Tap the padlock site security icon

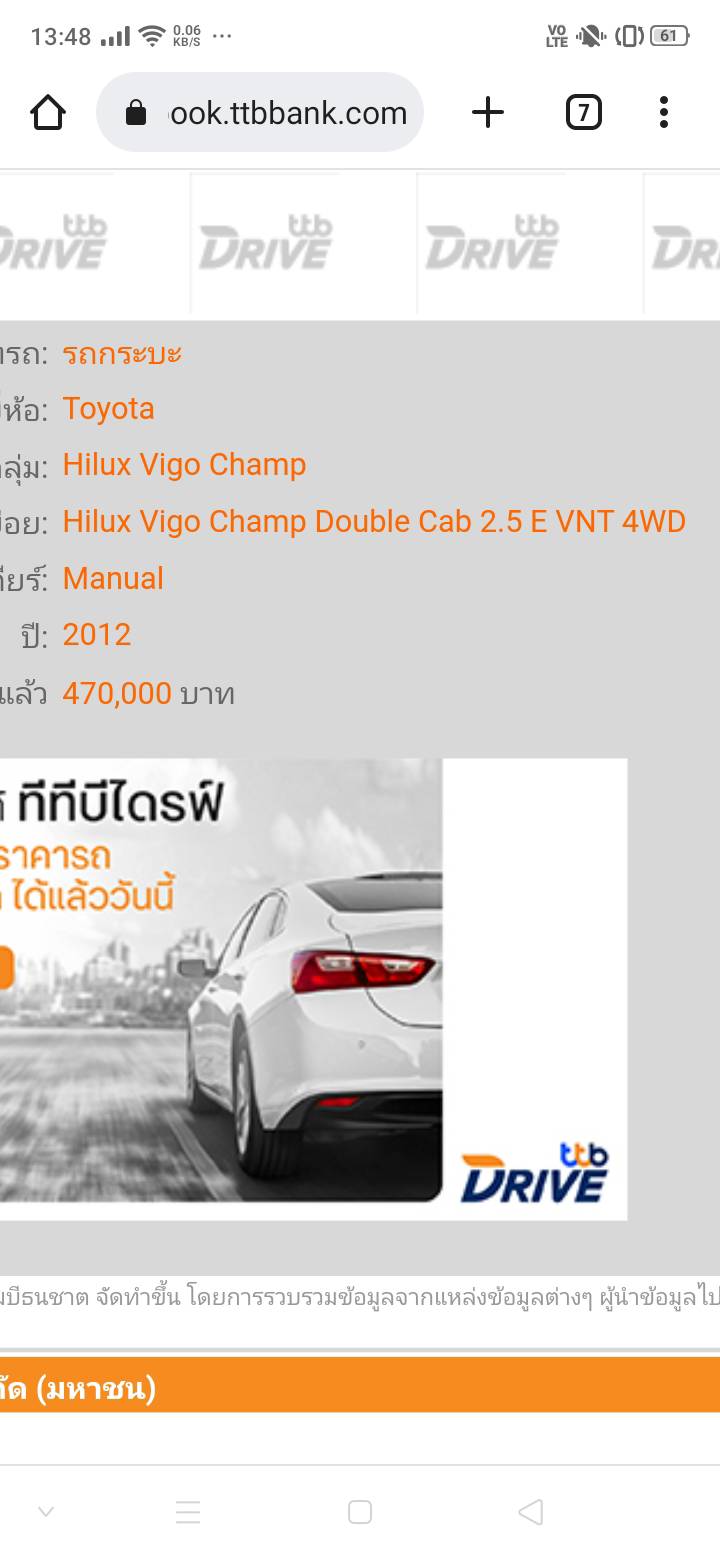[x=136, y=113]
